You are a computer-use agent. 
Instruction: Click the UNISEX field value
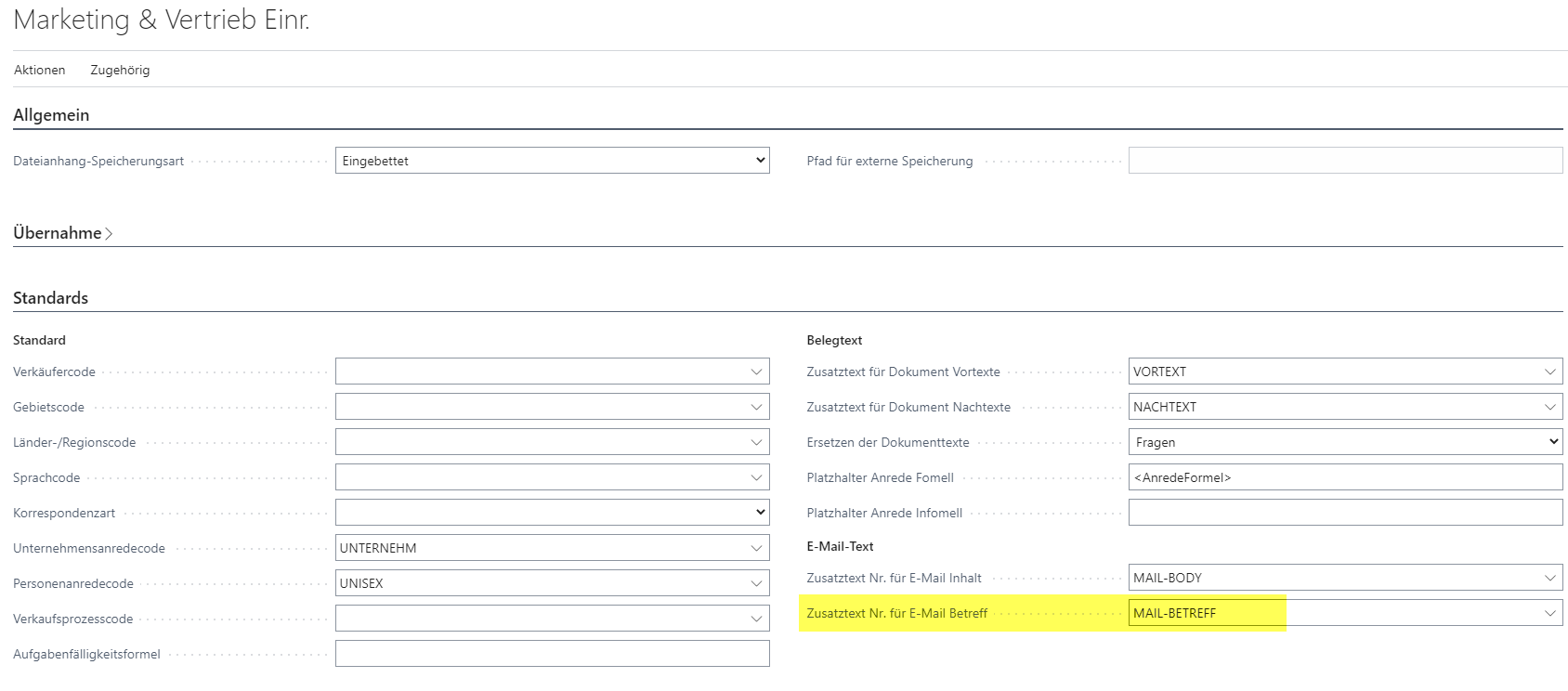(361, 583)
